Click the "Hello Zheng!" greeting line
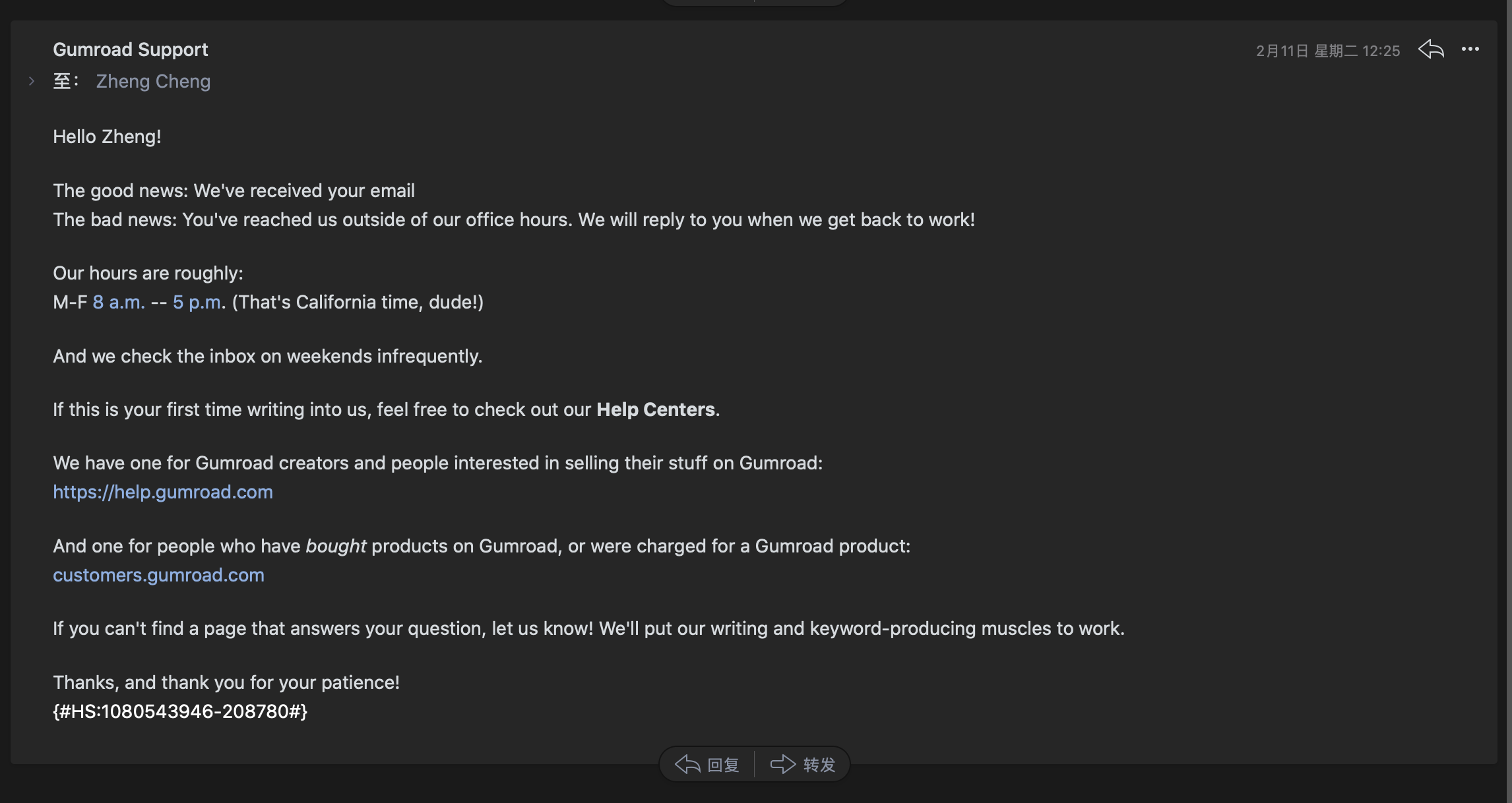Image resolution: width=1512 pixels, height=803 pixels. tap(107, 136)
